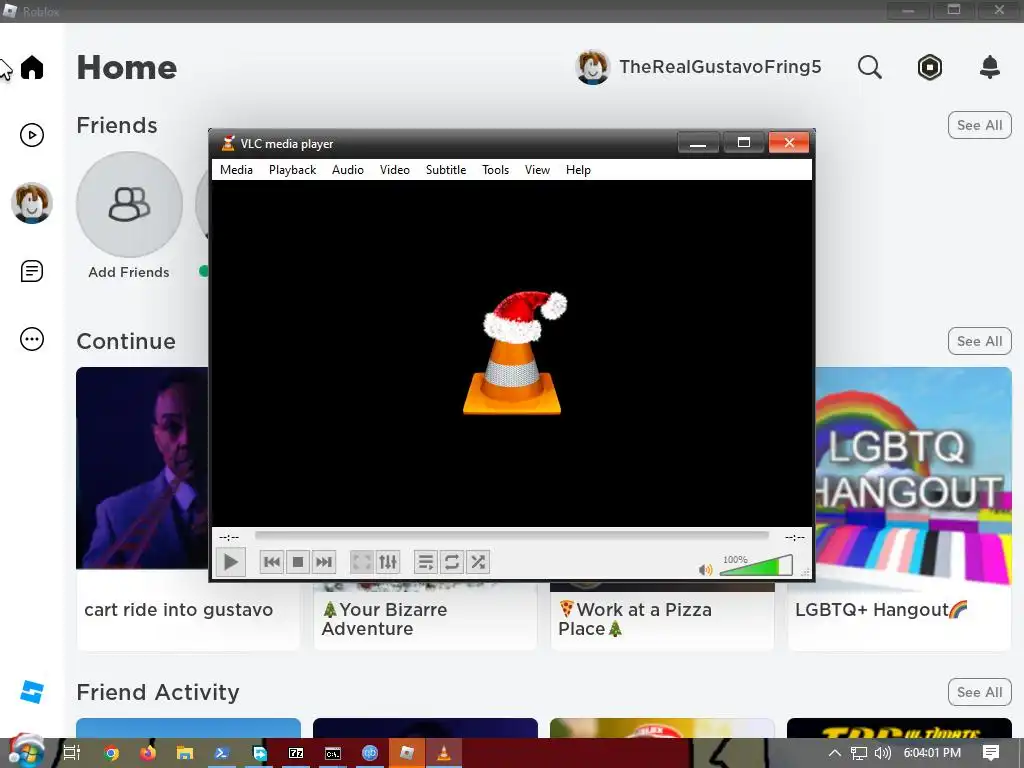Click See All beside Continue

(980, 341)
